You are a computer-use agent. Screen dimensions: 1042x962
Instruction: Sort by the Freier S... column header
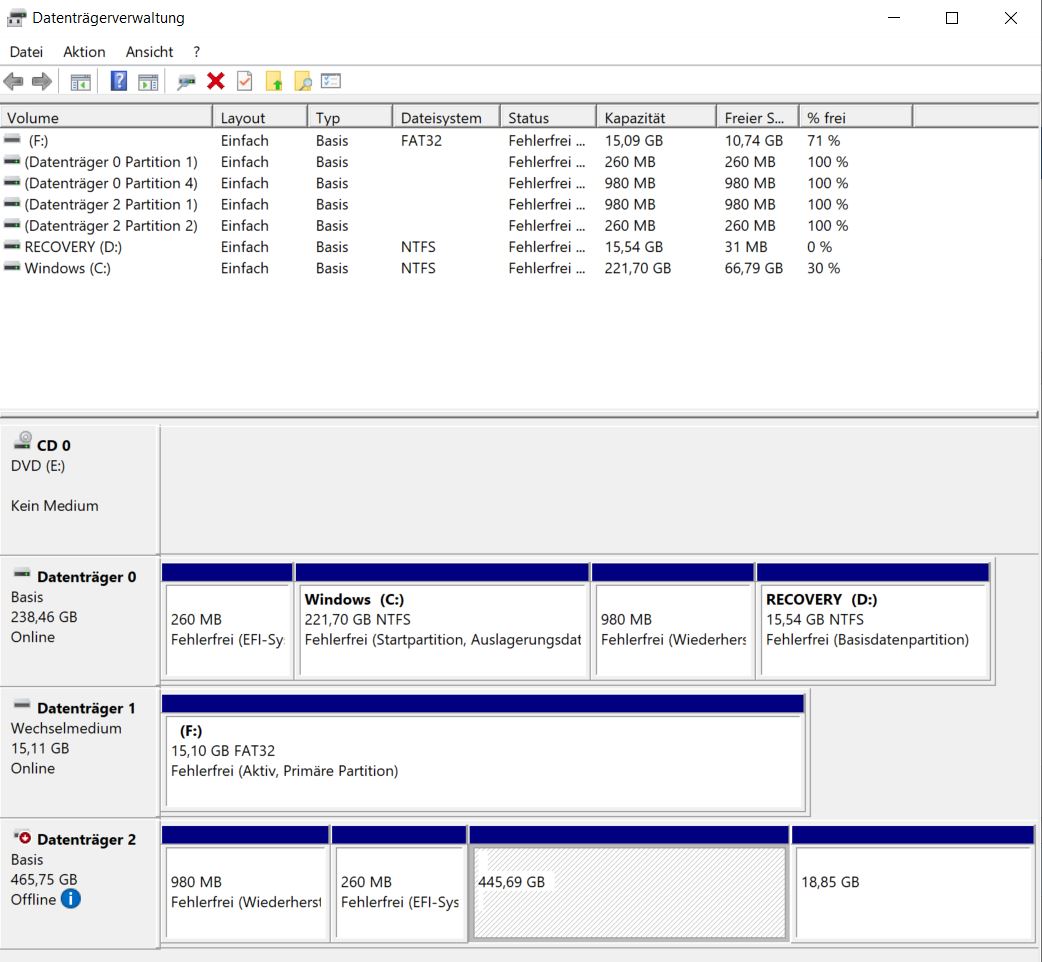tap(758, 118)
